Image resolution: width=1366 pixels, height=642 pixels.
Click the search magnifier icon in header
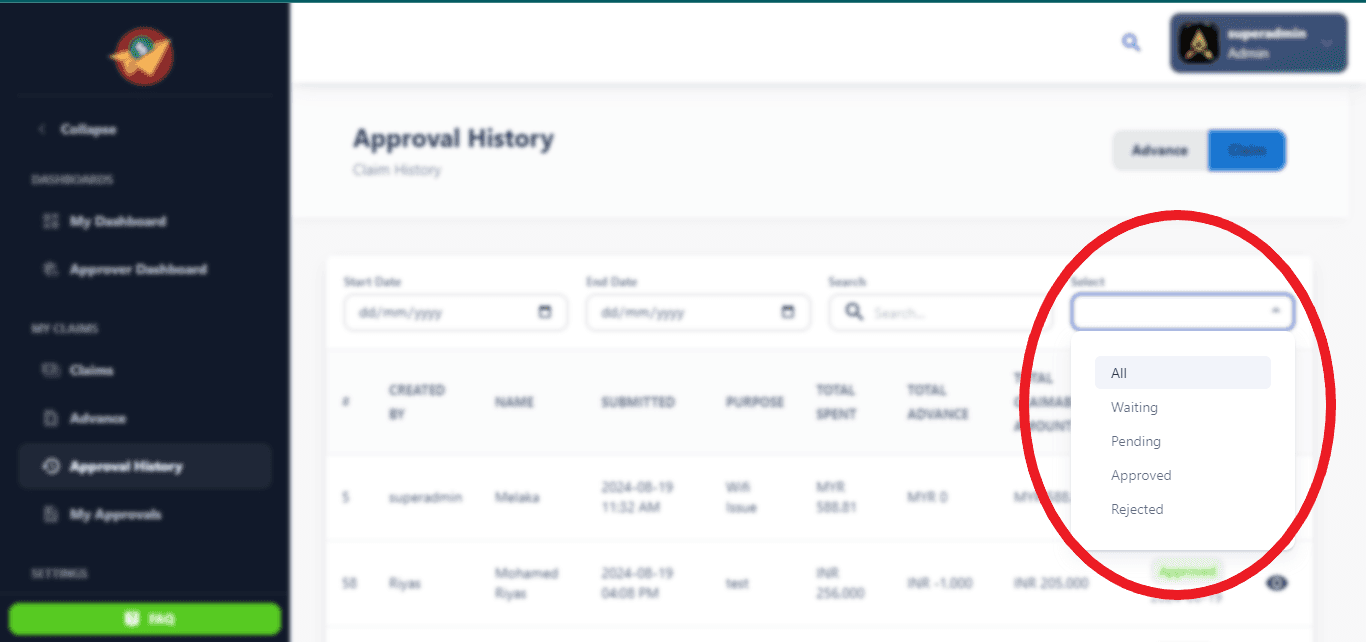[1131, 42]
